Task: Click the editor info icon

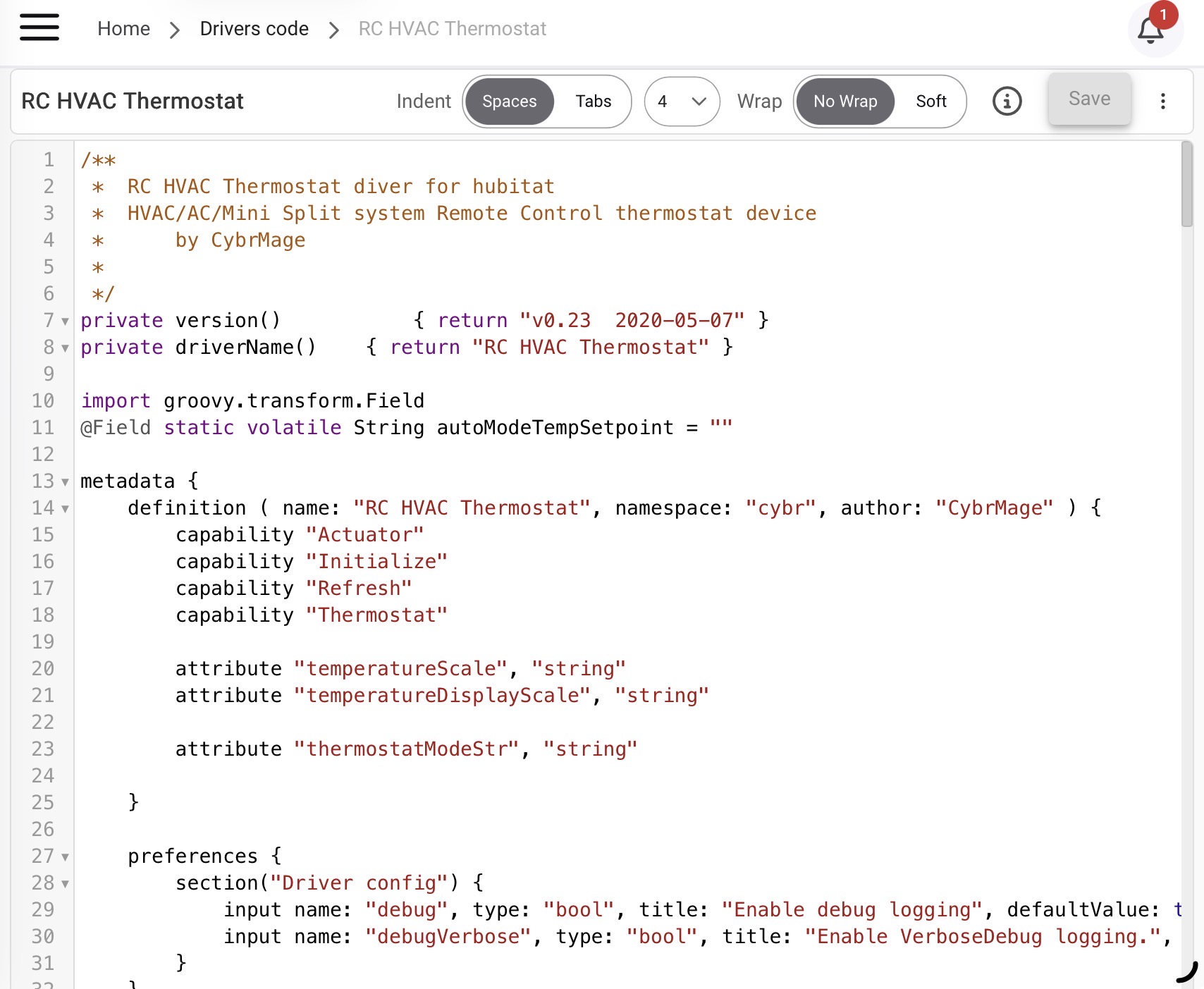Action: point(1007,102)
